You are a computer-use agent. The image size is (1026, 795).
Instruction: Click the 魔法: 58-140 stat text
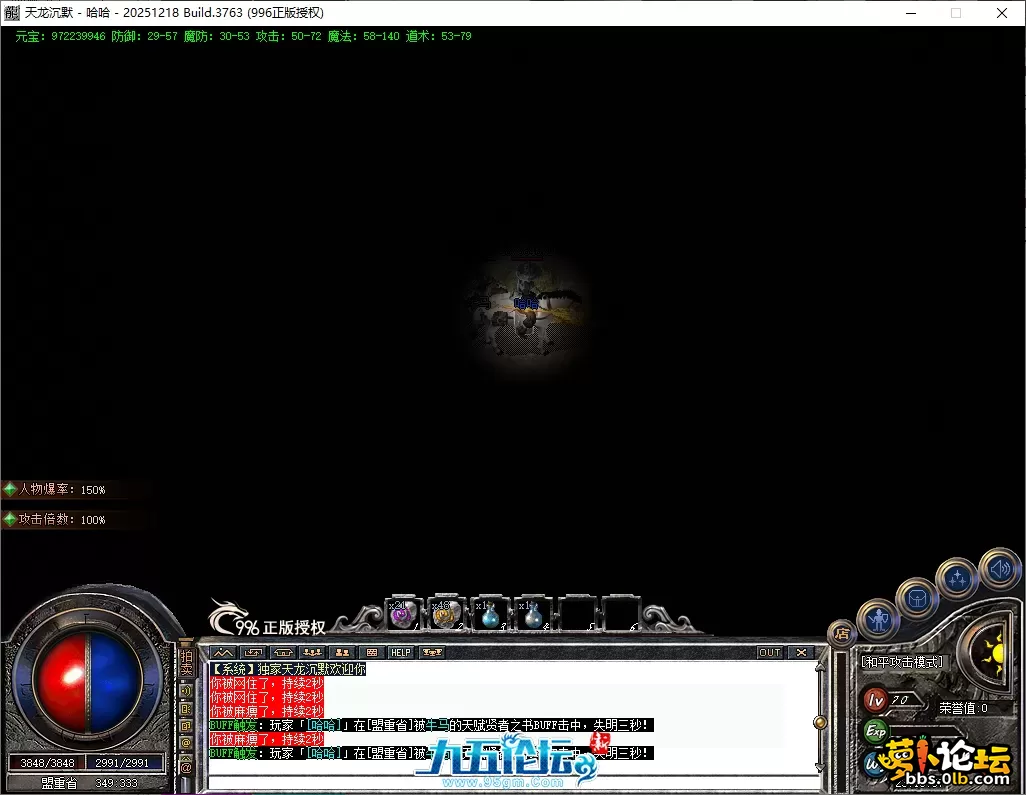click(363, 36)
